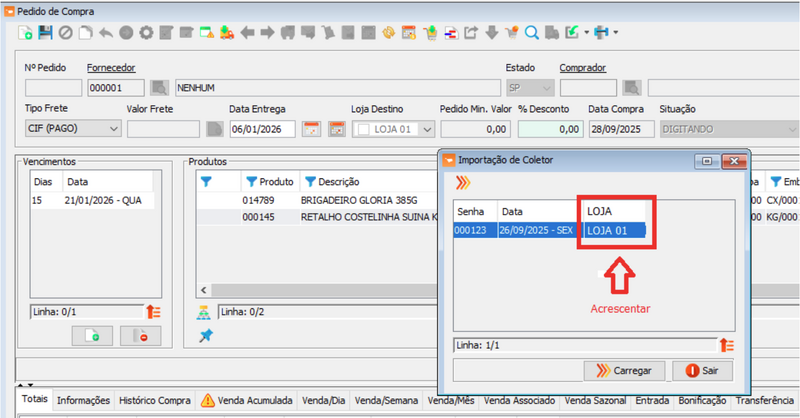Add a new due date row in Vencimentos
800x418 pixels.
click(91, 336)
